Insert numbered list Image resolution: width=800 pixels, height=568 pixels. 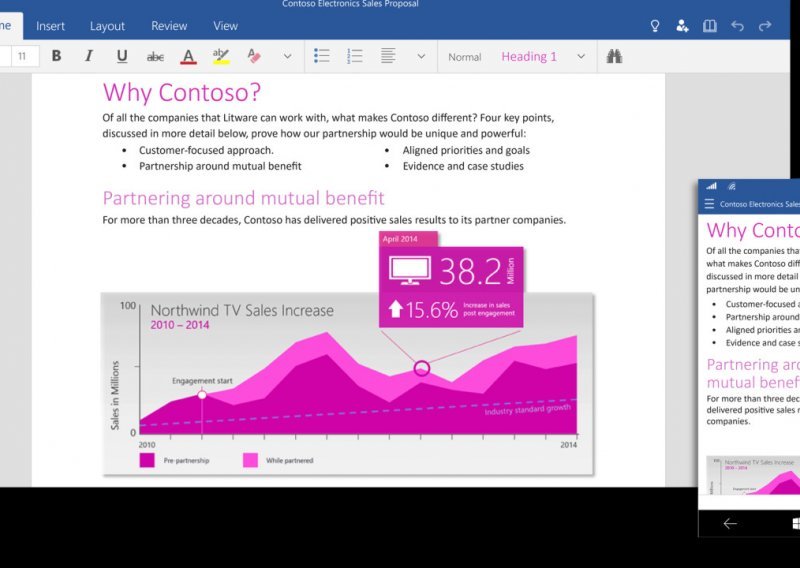(355, 56)
